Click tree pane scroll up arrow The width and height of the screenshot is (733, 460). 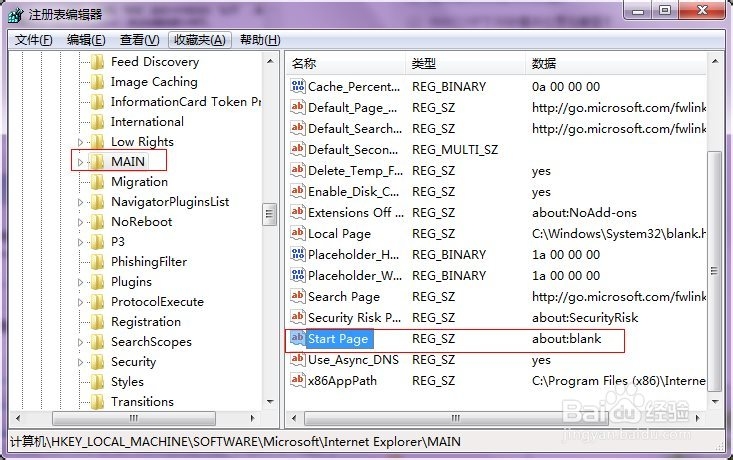pyautogui.click(x=270, y=61)
